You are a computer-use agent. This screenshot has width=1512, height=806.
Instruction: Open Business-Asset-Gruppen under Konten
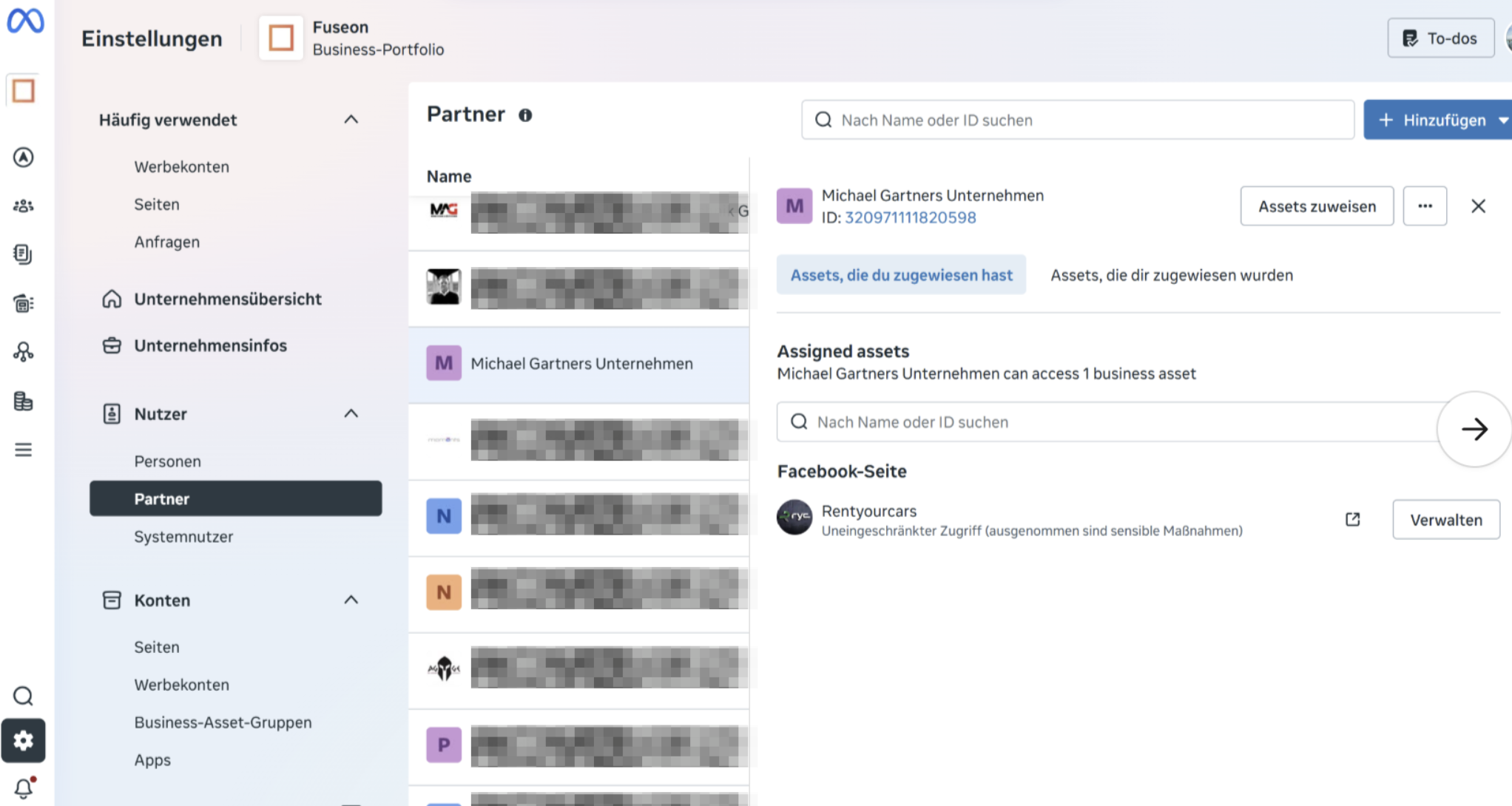(223, 722)
